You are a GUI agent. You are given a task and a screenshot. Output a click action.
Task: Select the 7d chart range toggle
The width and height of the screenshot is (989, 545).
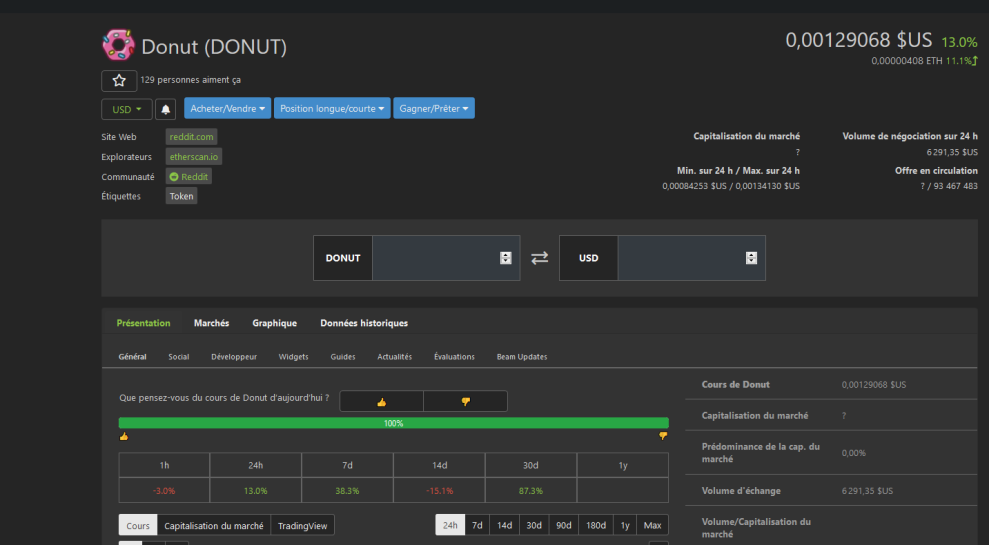[x=477, y=525]
